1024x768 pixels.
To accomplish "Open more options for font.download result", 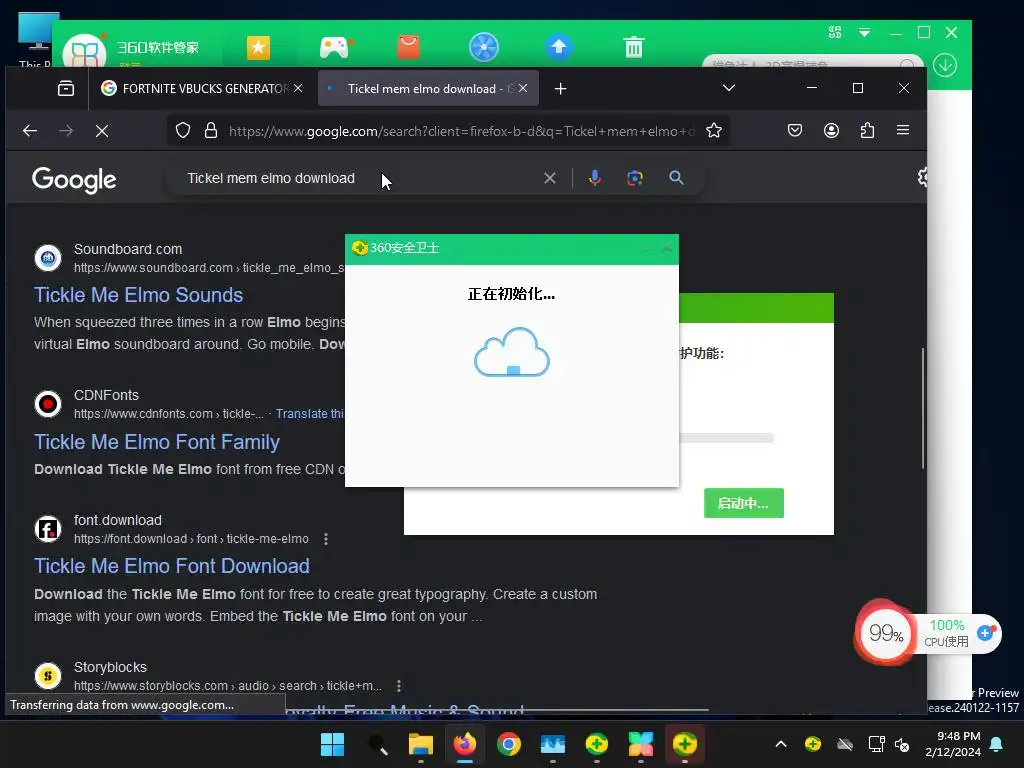I will [326, 539].
